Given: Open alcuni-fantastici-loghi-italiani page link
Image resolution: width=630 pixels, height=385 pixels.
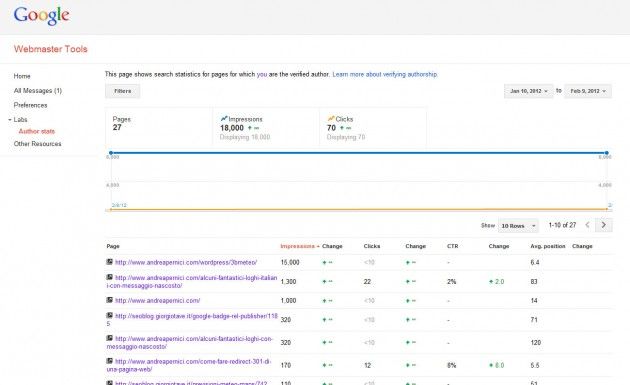Looking at the screenshot, I should point(192,282).
